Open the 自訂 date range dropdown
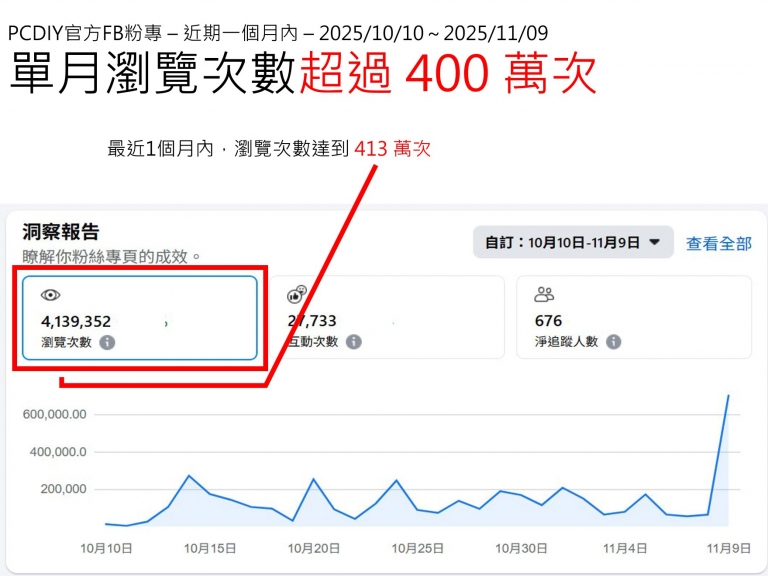 572,242
